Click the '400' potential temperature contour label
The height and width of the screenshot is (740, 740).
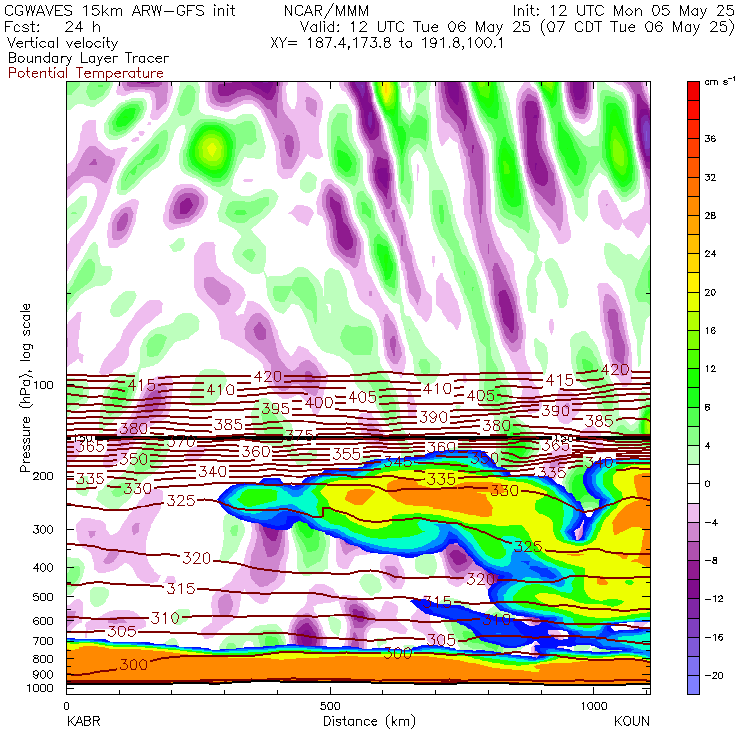(x=319, y=403)
